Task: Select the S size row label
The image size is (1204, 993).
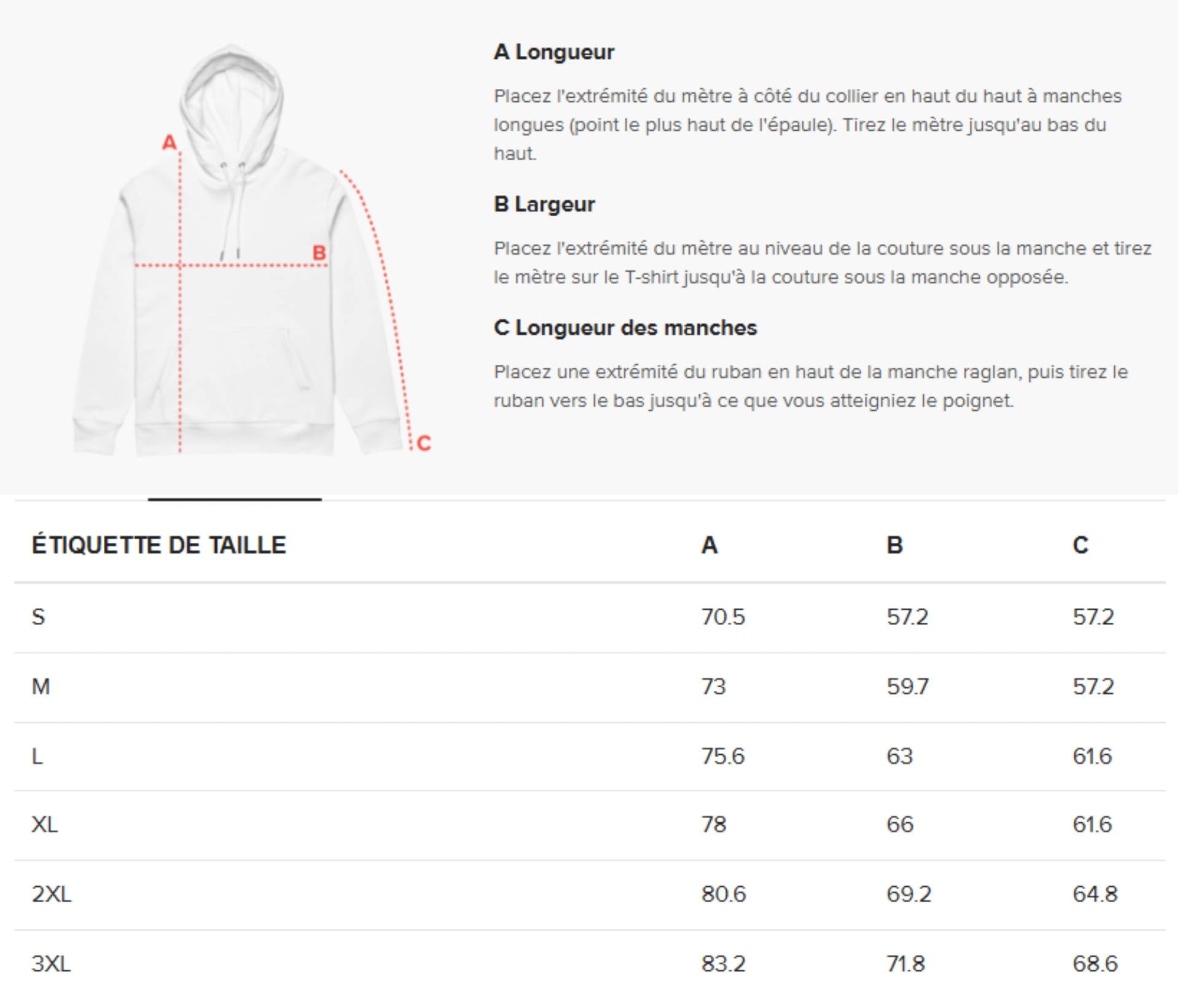Action: click(38, 617)
